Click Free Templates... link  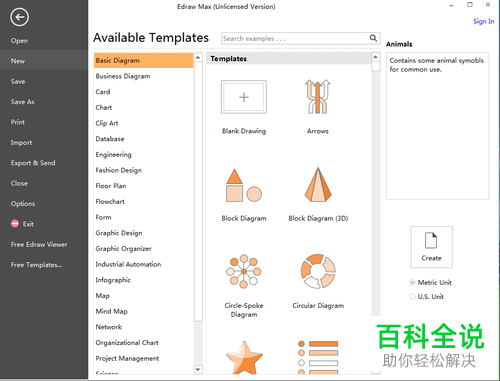tap(36, 265)
